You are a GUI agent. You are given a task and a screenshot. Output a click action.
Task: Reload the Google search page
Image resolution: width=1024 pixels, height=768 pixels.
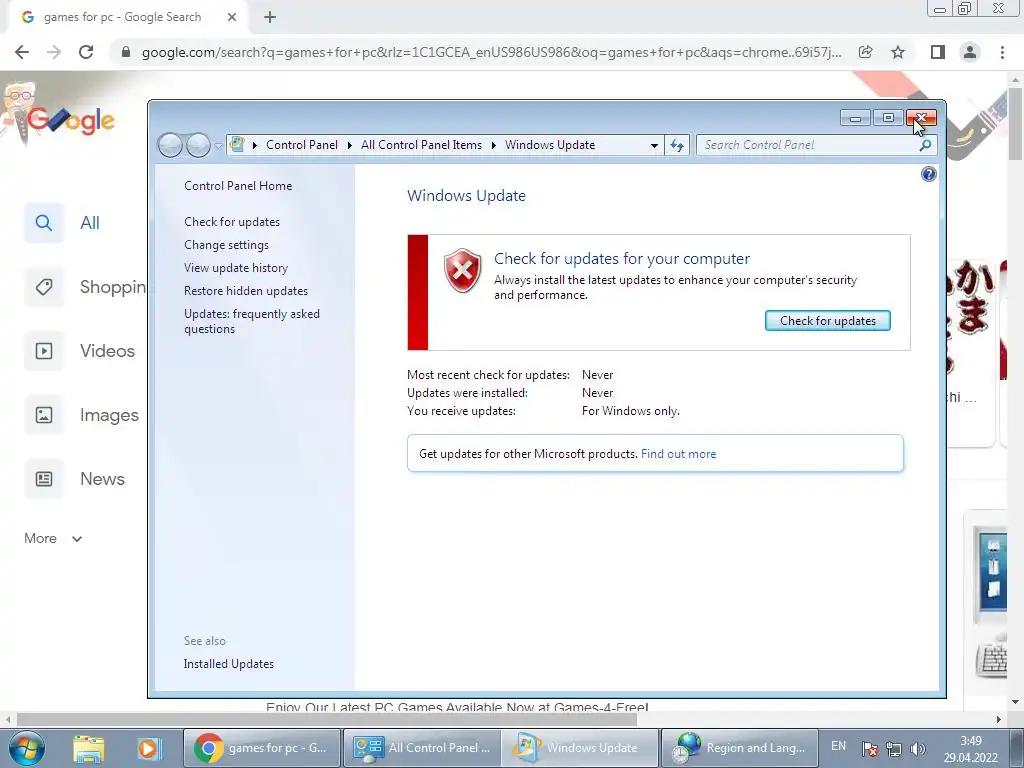[86, 52]
